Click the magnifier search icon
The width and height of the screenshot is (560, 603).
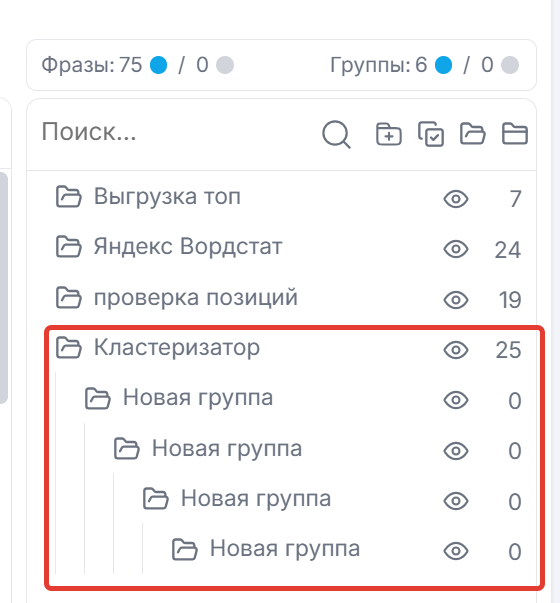[x=336, y=134]
